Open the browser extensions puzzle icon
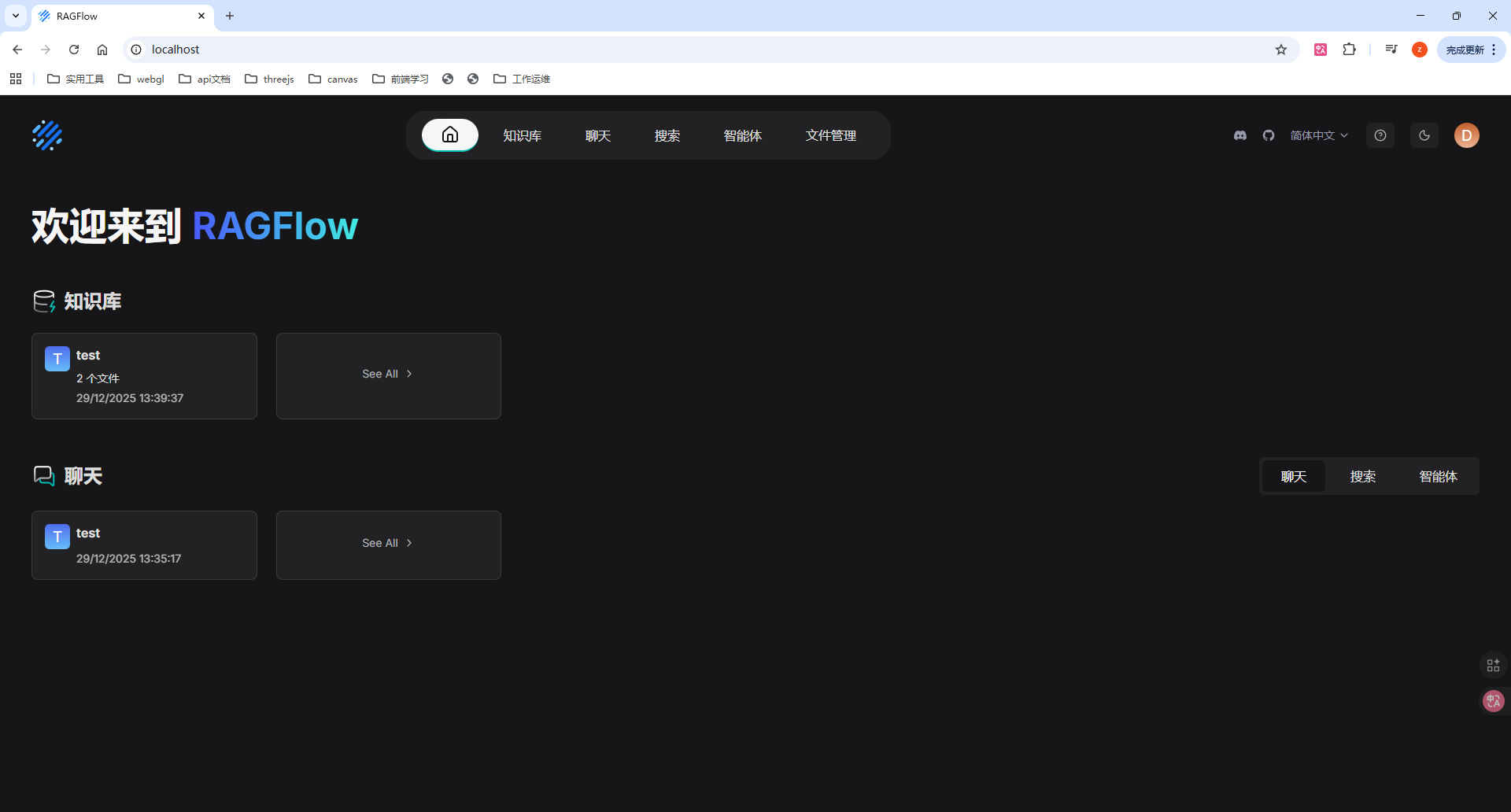Screen dimensions: 1511x812 [x=1349, y=50]
